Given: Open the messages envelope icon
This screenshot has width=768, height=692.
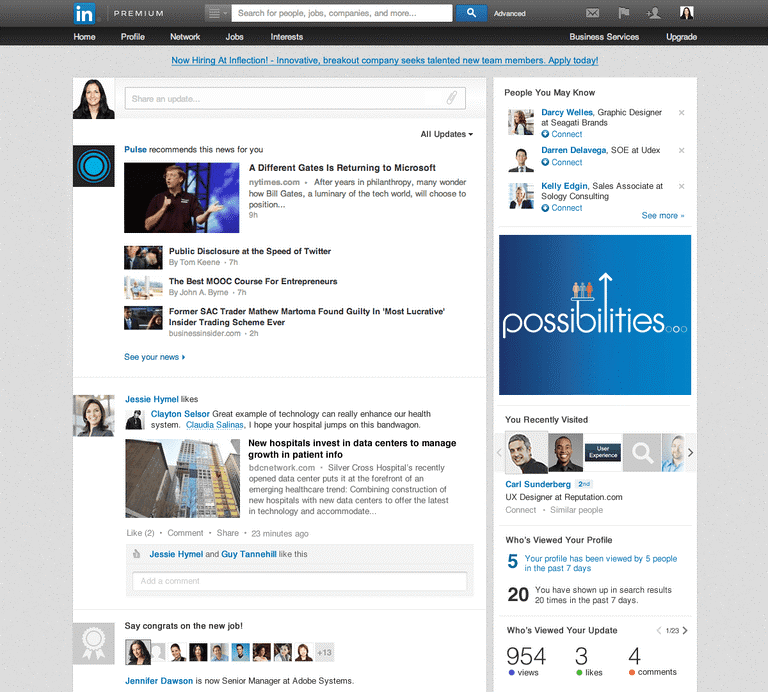Looking at the screenshot, I should [592, 13].
